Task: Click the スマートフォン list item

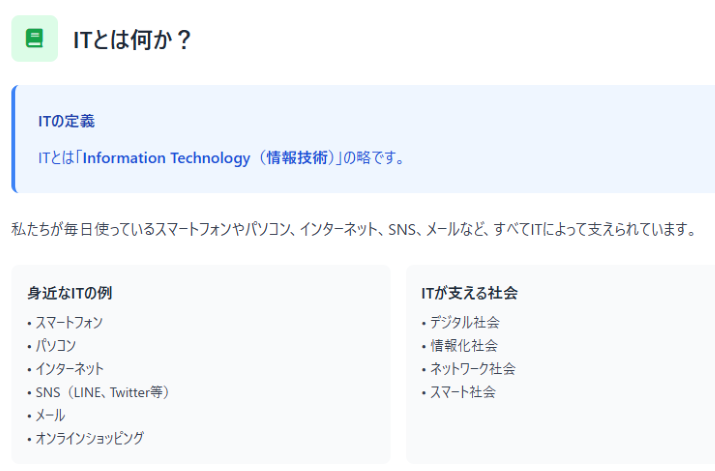Action: [69, 322]
